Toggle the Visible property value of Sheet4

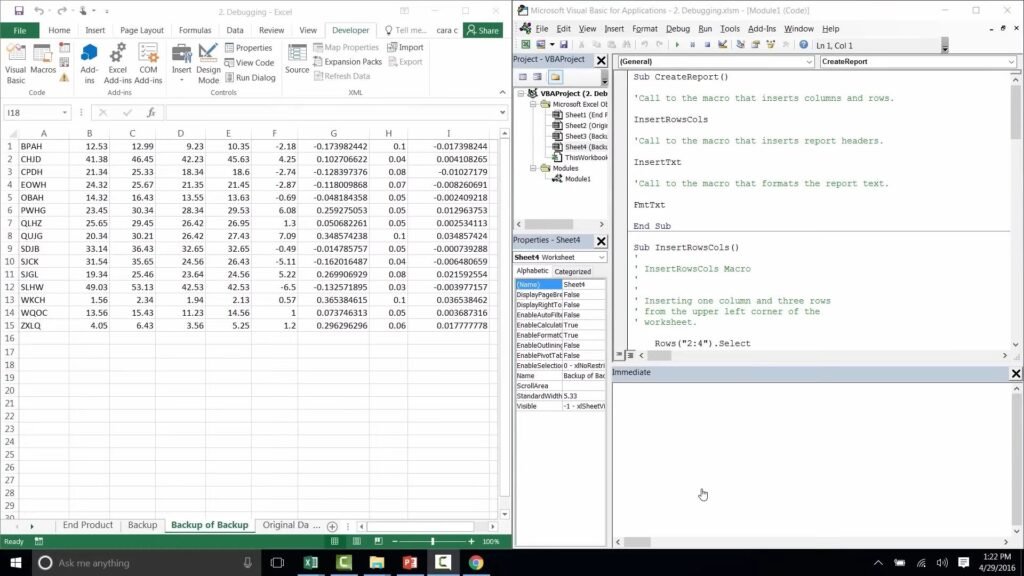580,406
